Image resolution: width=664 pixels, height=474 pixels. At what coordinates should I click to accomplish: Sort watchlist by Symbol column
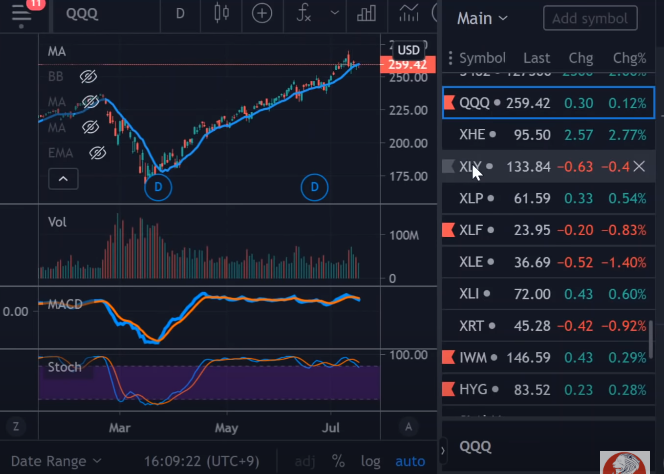click(482, 58)
